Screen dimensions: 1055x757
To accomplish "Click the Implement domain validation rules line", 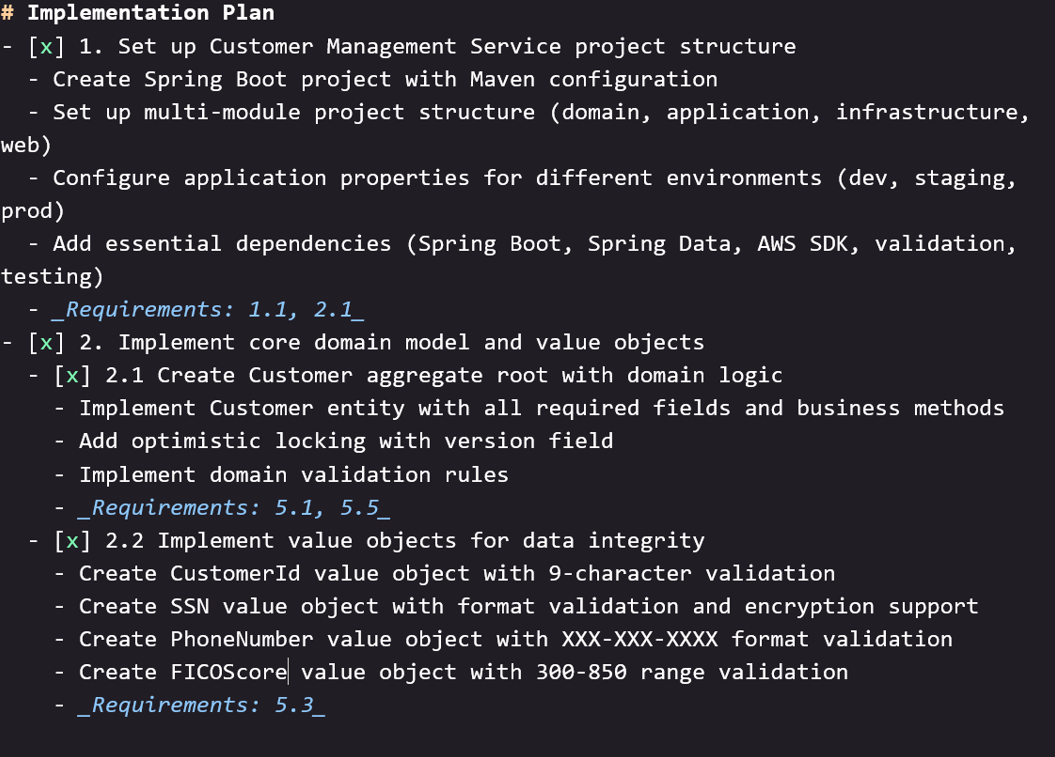I will [x=293, y=474].
